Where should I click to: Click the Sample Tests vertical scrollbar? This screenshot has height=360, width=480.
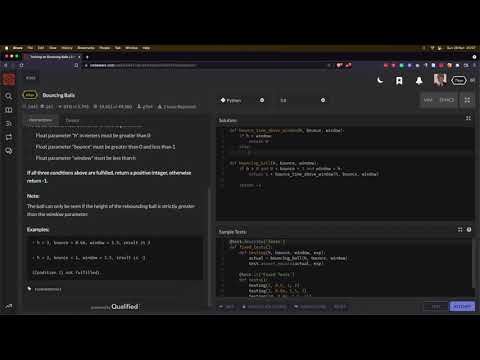[x=473, y=263]
